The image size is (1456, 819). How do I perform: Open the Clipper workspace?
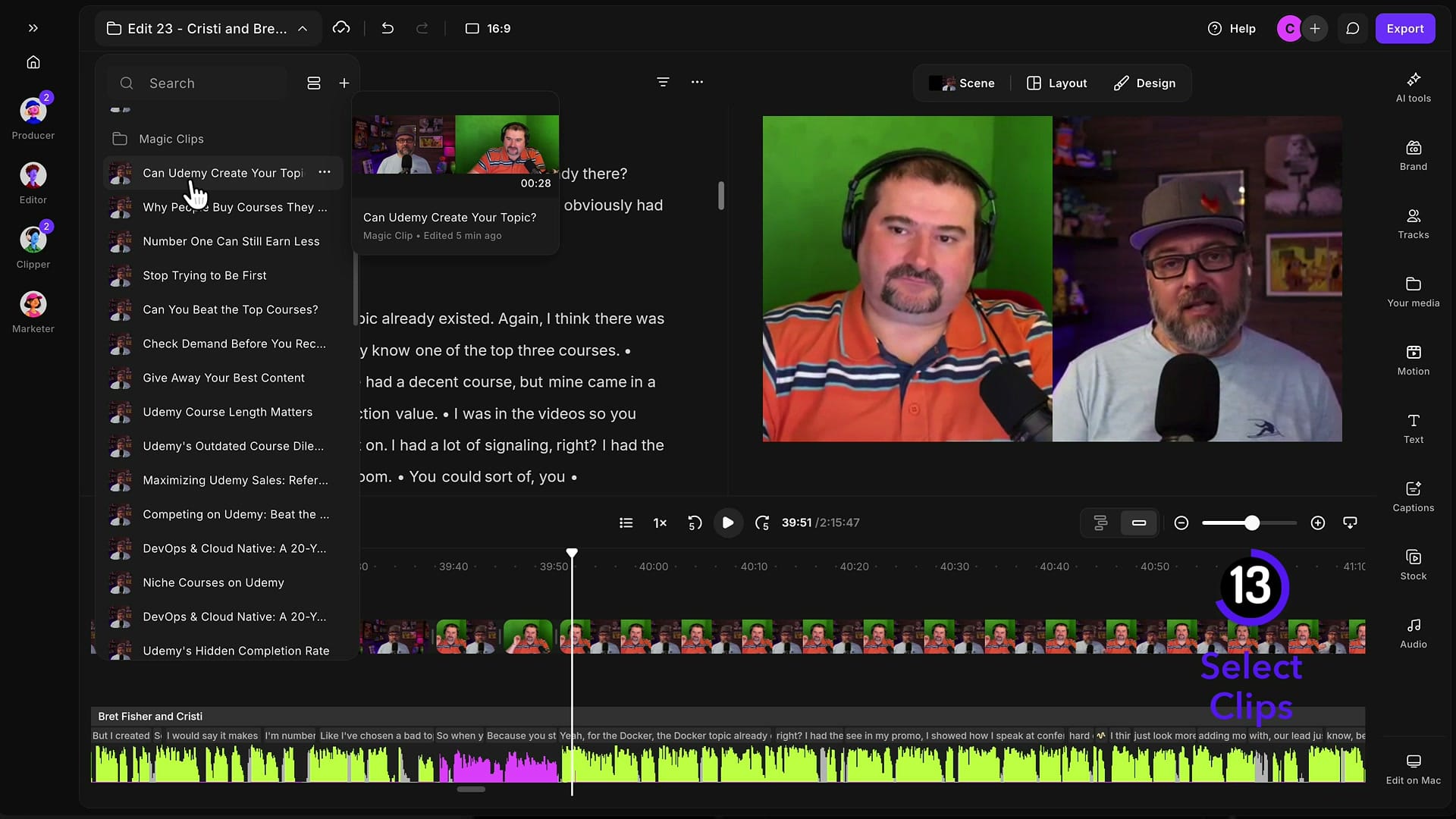tap(33, 248)
